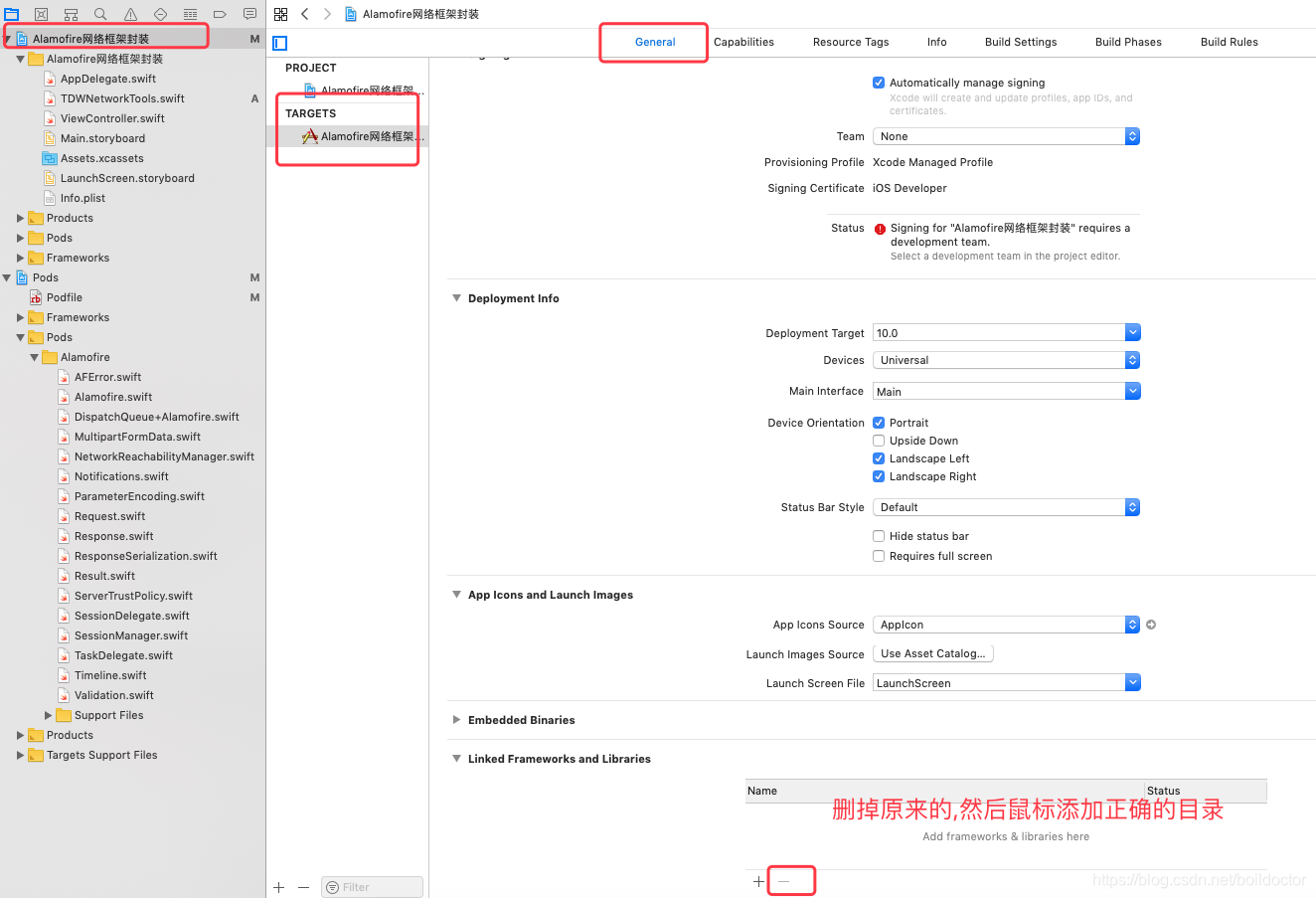The image size is (1316, 898).
Task: Go back with the left chevron
Action: point(305,14)
